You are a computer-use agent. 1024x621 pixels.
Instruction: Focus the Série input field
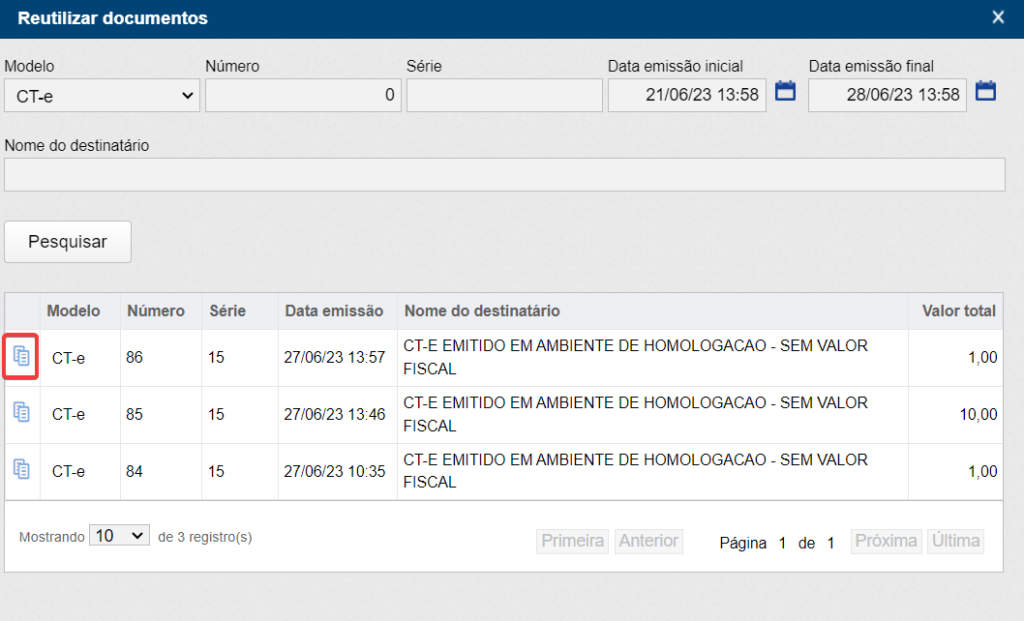tap(504, 96)
